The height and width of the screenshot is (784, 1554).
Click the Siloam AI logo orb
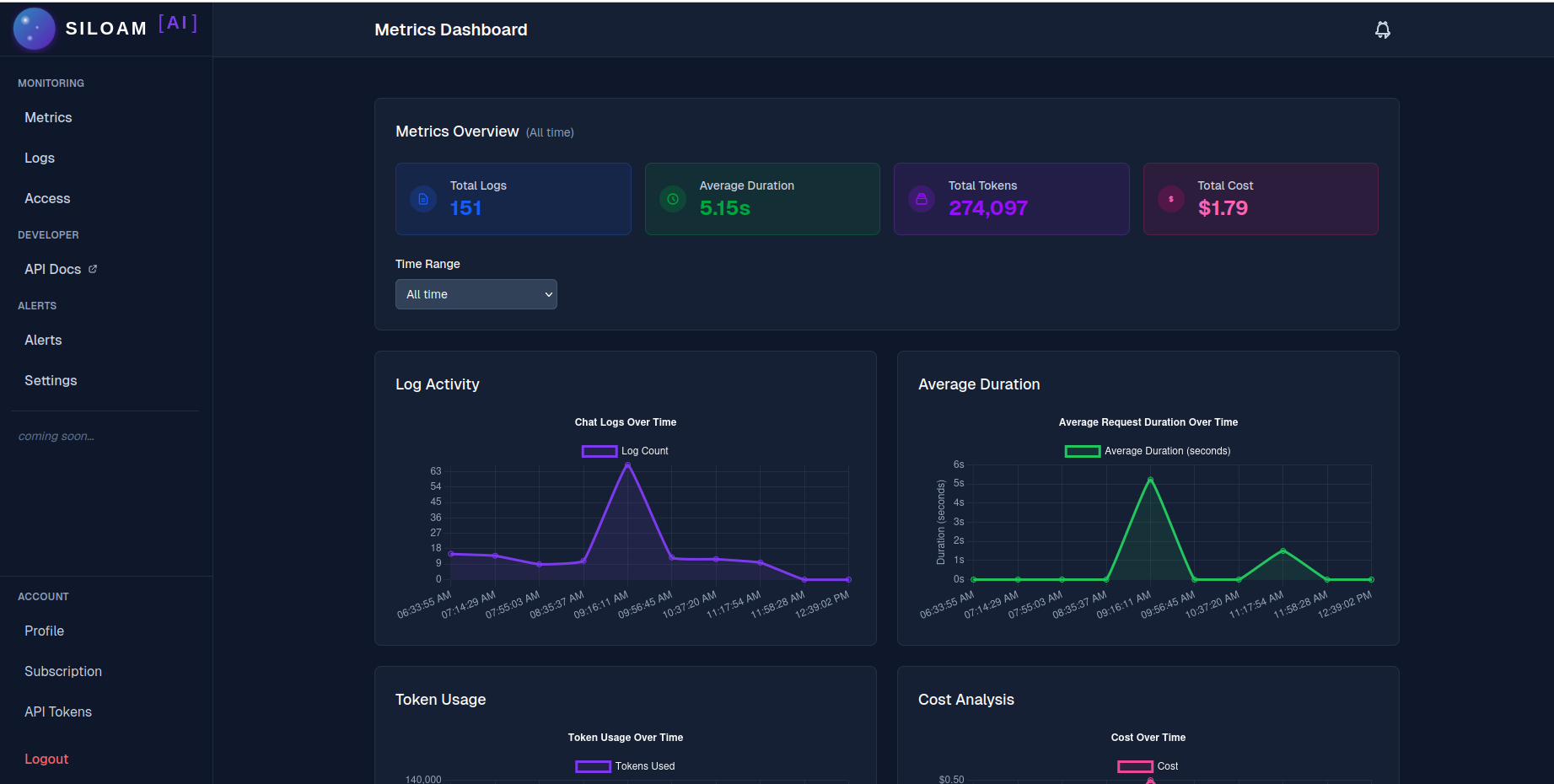tap(34, 29)
